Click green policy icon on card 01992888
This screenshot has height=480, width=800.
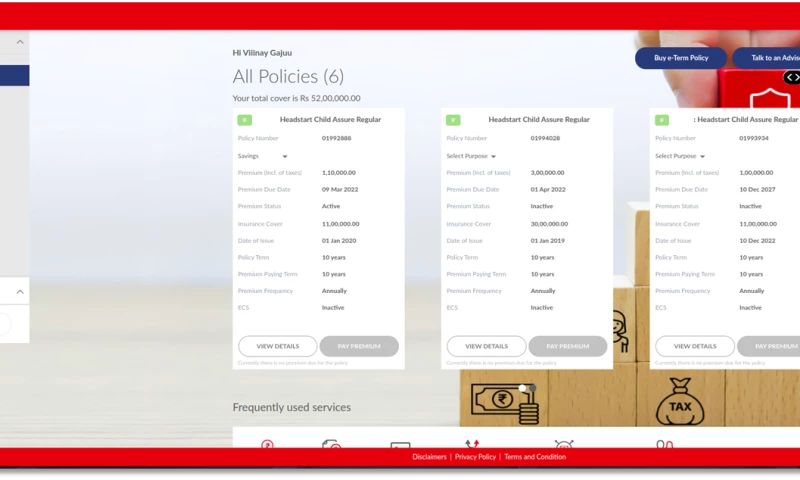pos(244,120)
